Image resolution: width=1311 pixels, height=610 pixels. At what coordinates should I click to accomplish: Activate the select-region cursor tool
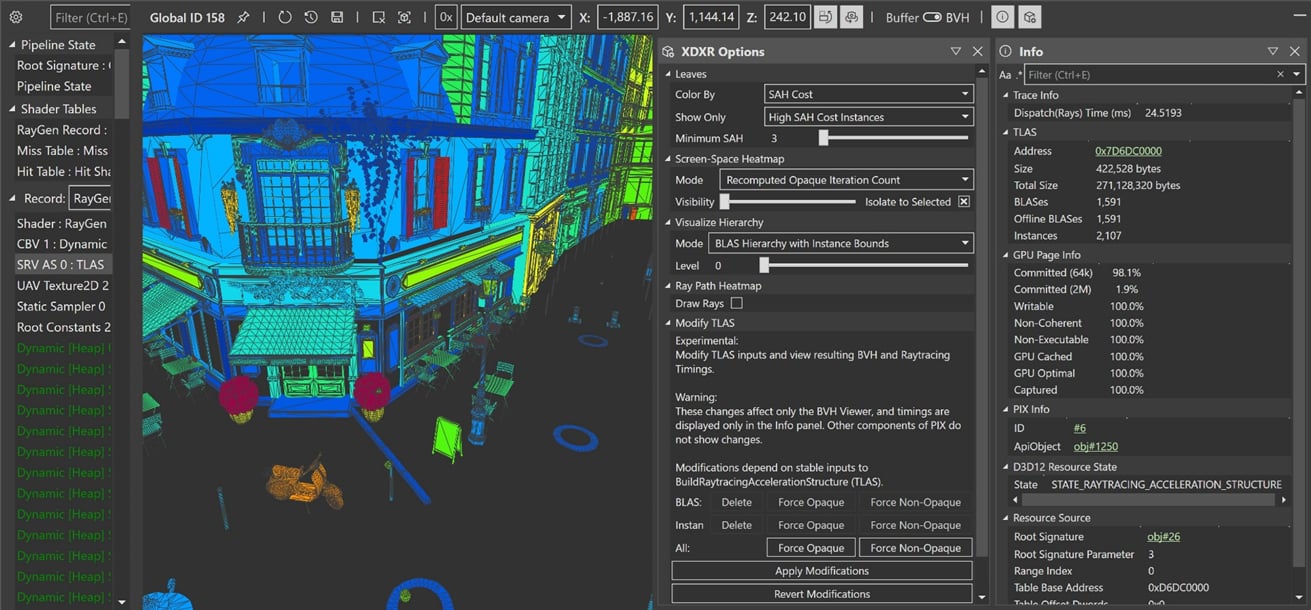(378, 17)
